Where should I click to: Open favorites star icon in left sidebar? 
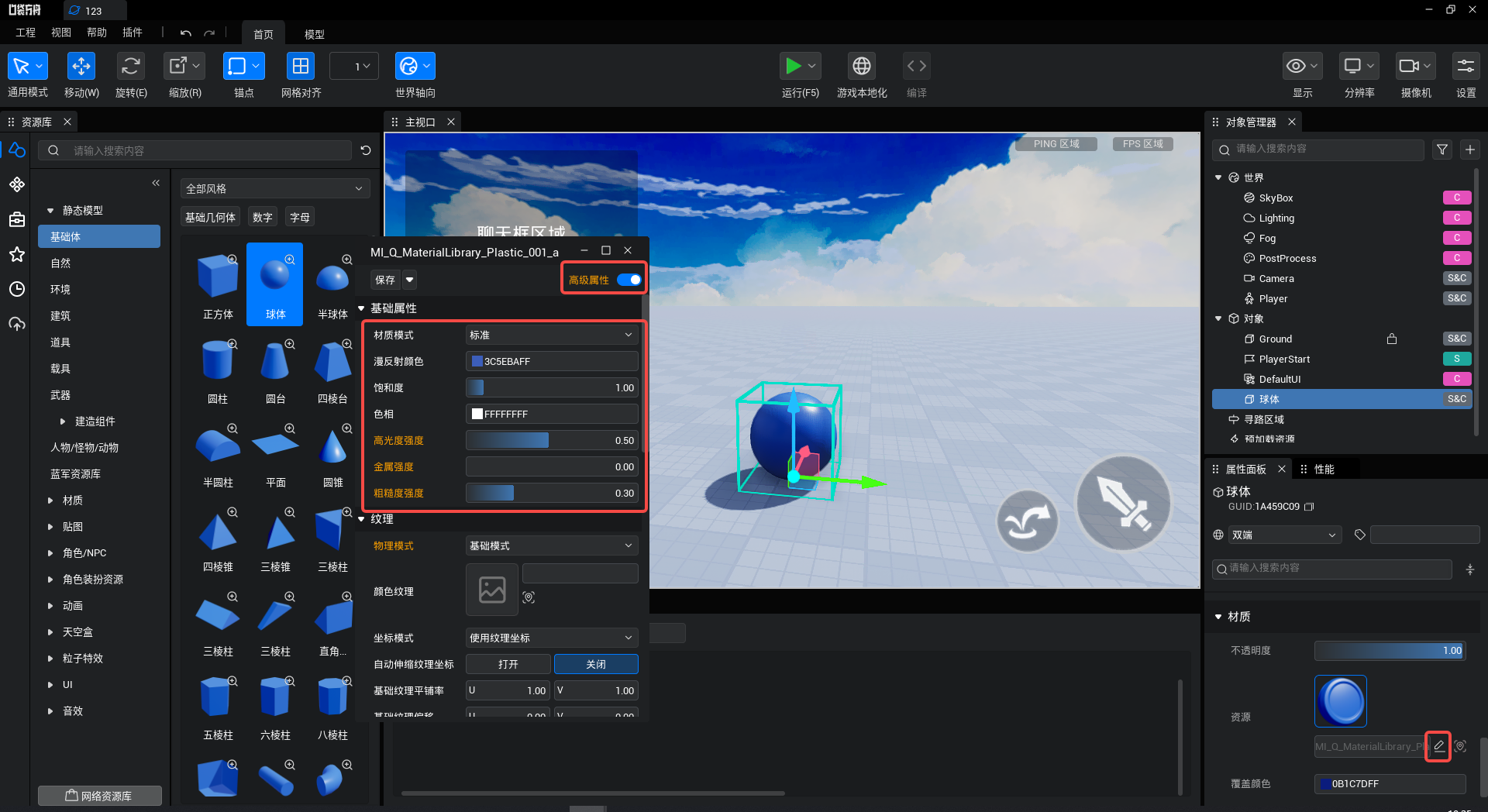tap(17, 254)
